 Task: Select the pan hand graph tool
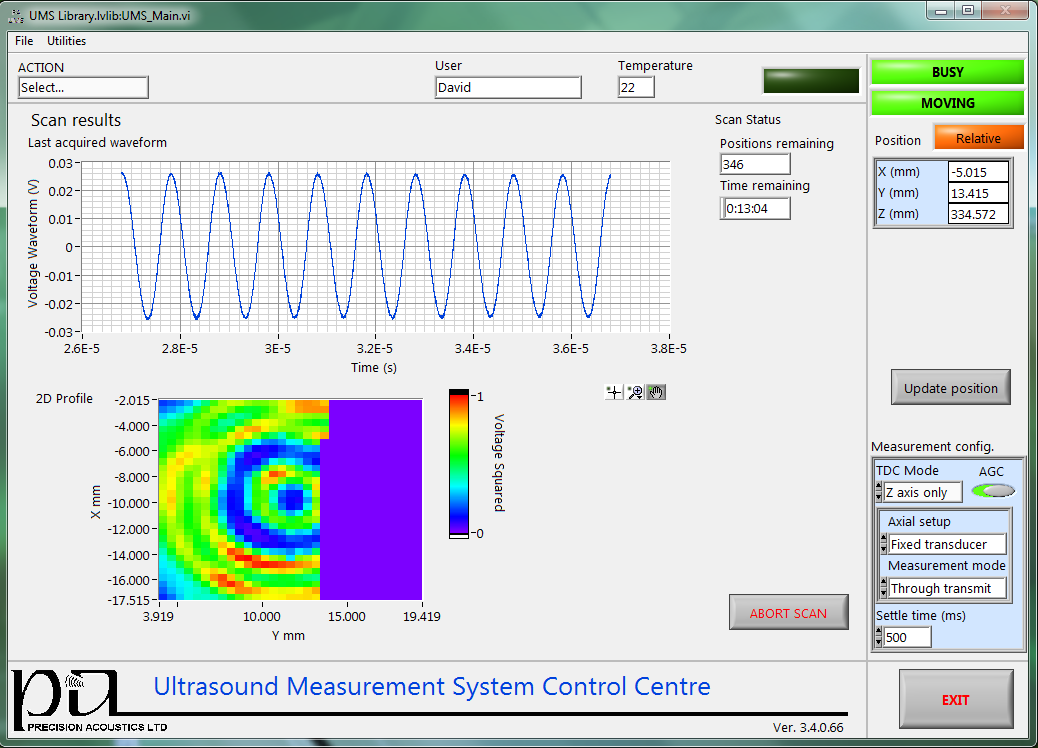tap(656, 393)
